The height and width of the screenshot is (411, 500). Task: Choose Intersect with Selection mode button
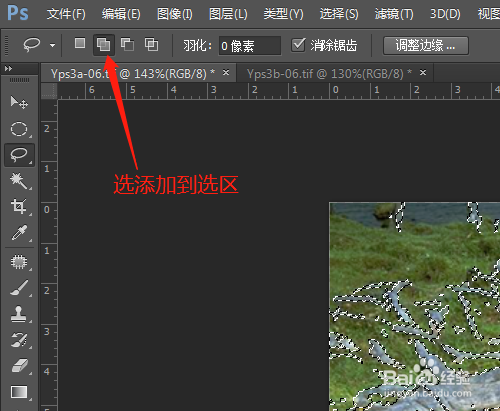(151, 44)
